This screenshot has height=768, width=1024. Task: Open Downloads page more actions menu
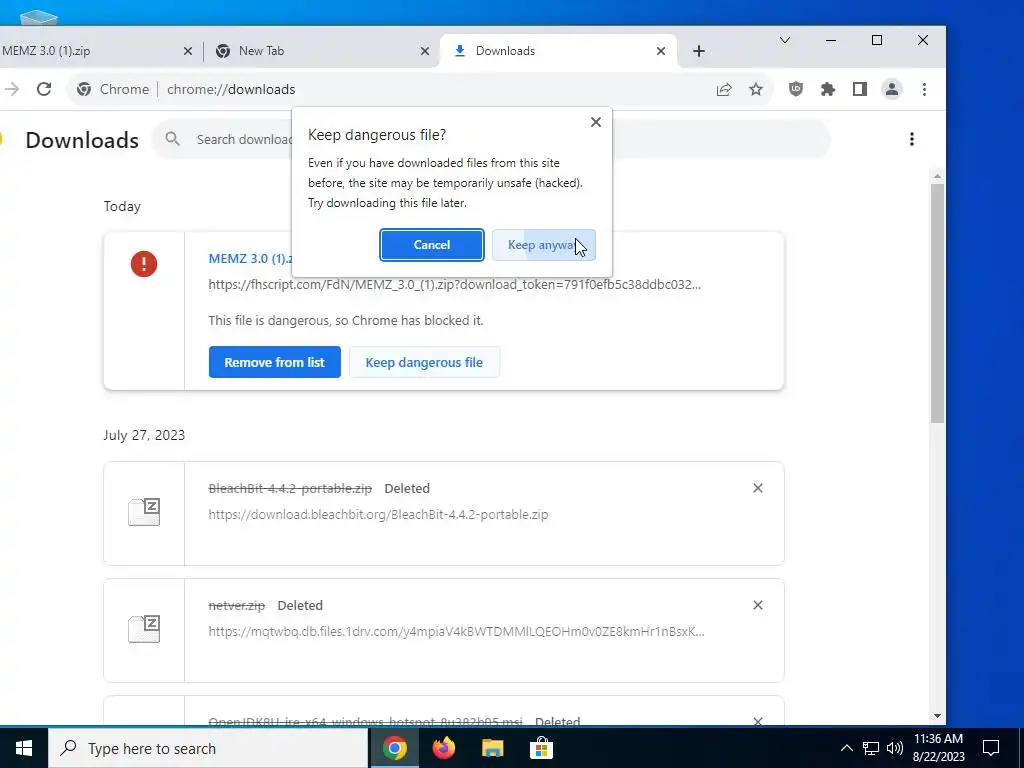[912, 139]
